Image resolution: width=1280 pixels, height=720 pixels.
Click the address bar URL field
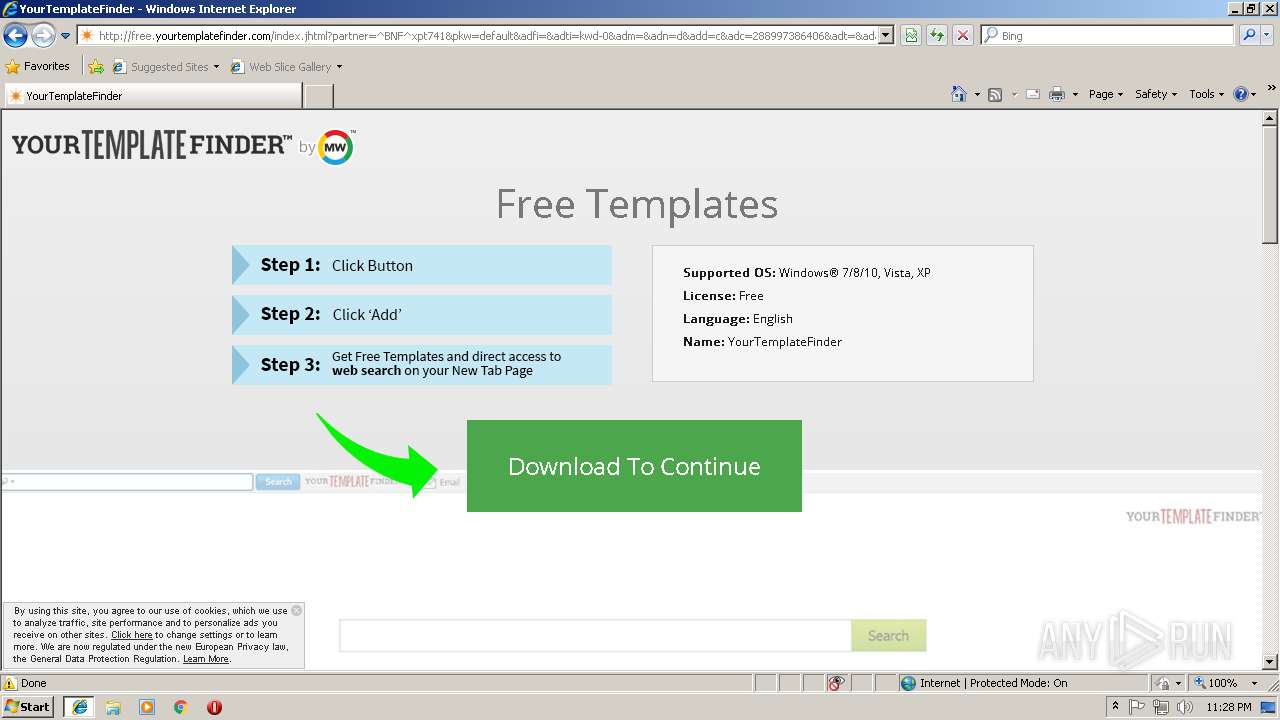478,36
